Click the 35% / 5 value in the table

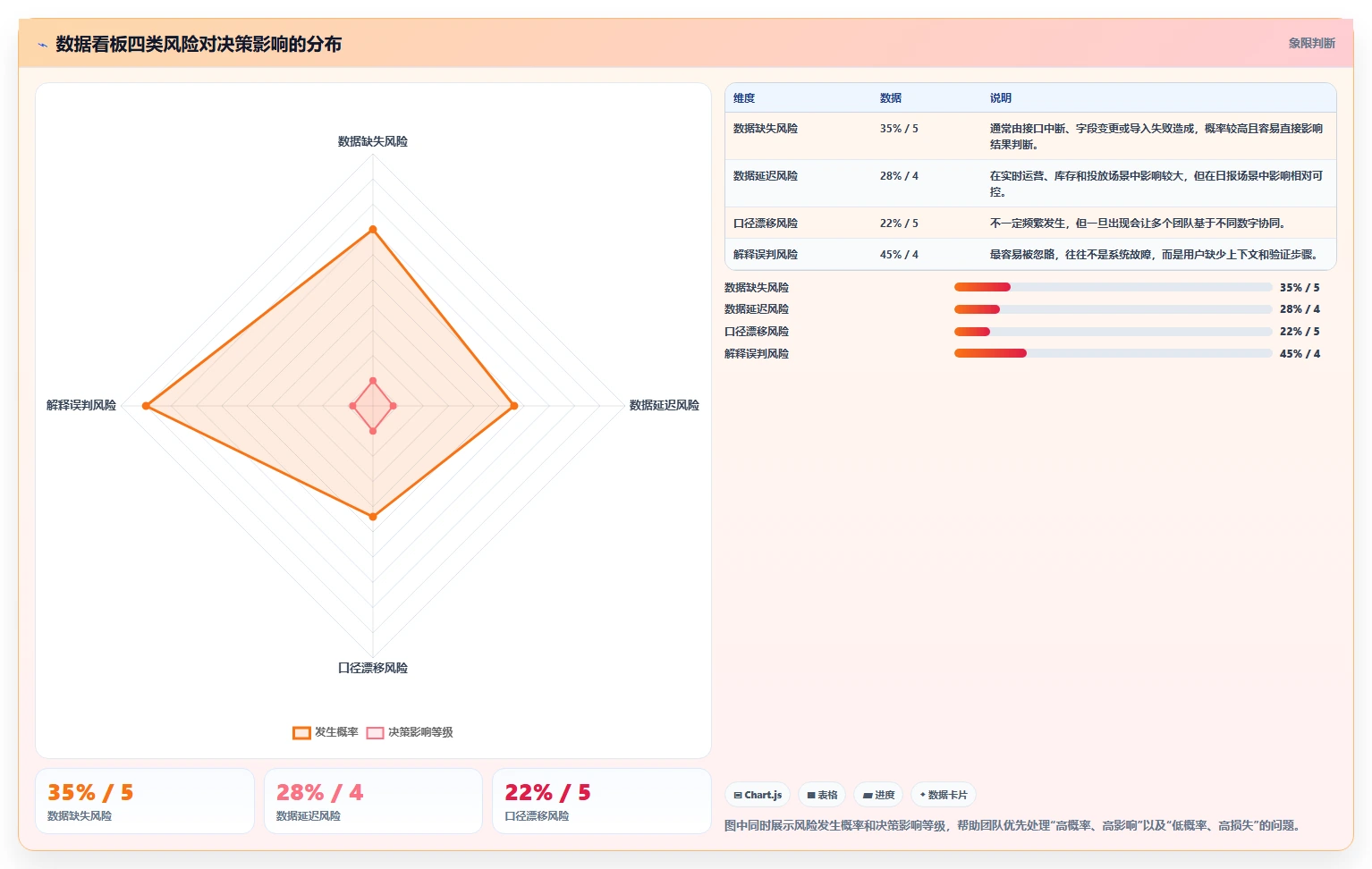click(899, 129)
